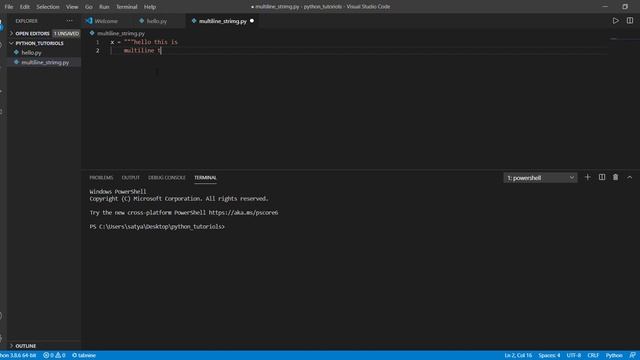Expand the Open Editors section
The image size is (640, 360).
click(32, 33)
